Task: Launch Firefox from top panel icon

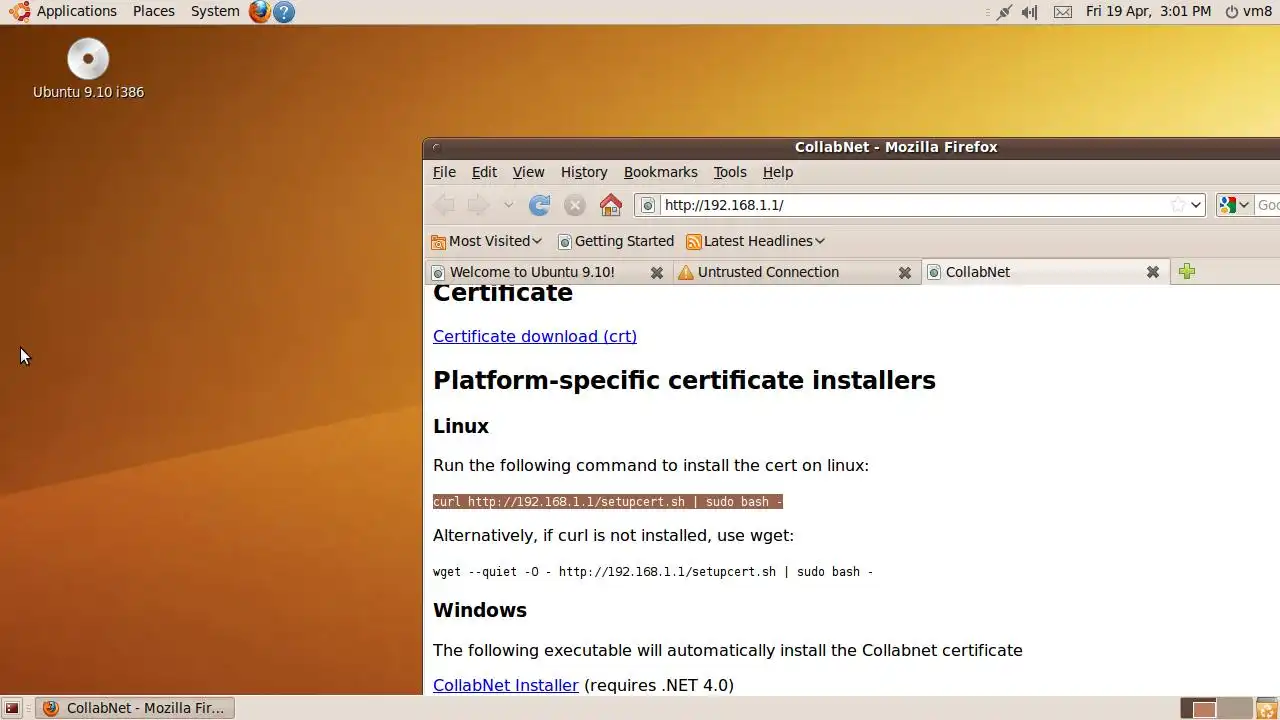Action: tap(260, 11)
